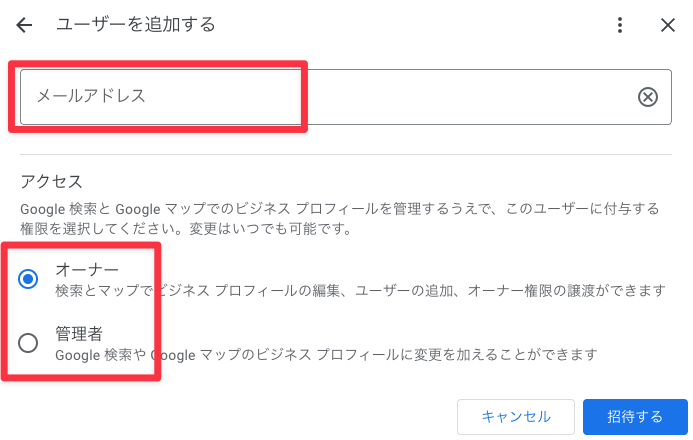Click the text 変更はいつでも可能です
This screenshot has width=693, height=440.
tap(270, 229)
